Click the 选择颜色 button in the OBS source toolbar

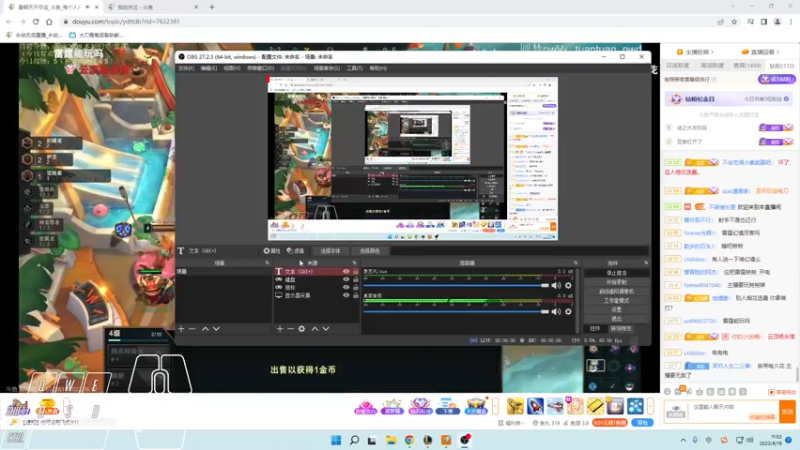(369, 251)
